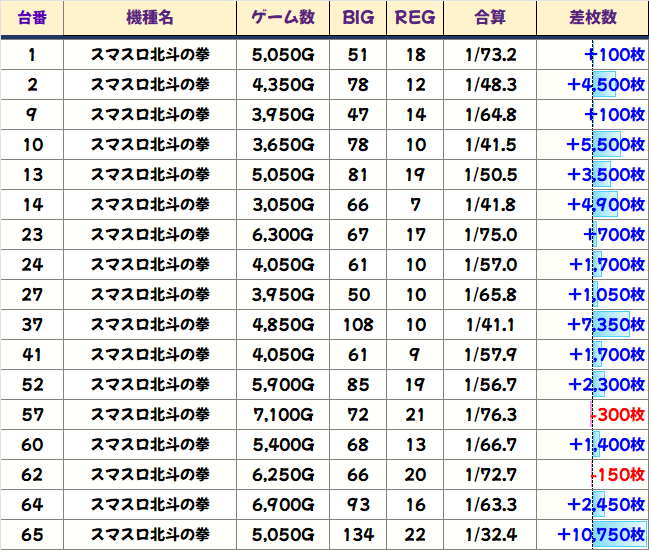The width and height of the screenshot is (649, 550).
Task: Sort by the ゲーム数 column header
Action: pyautogui.click(x=283, y=18)
